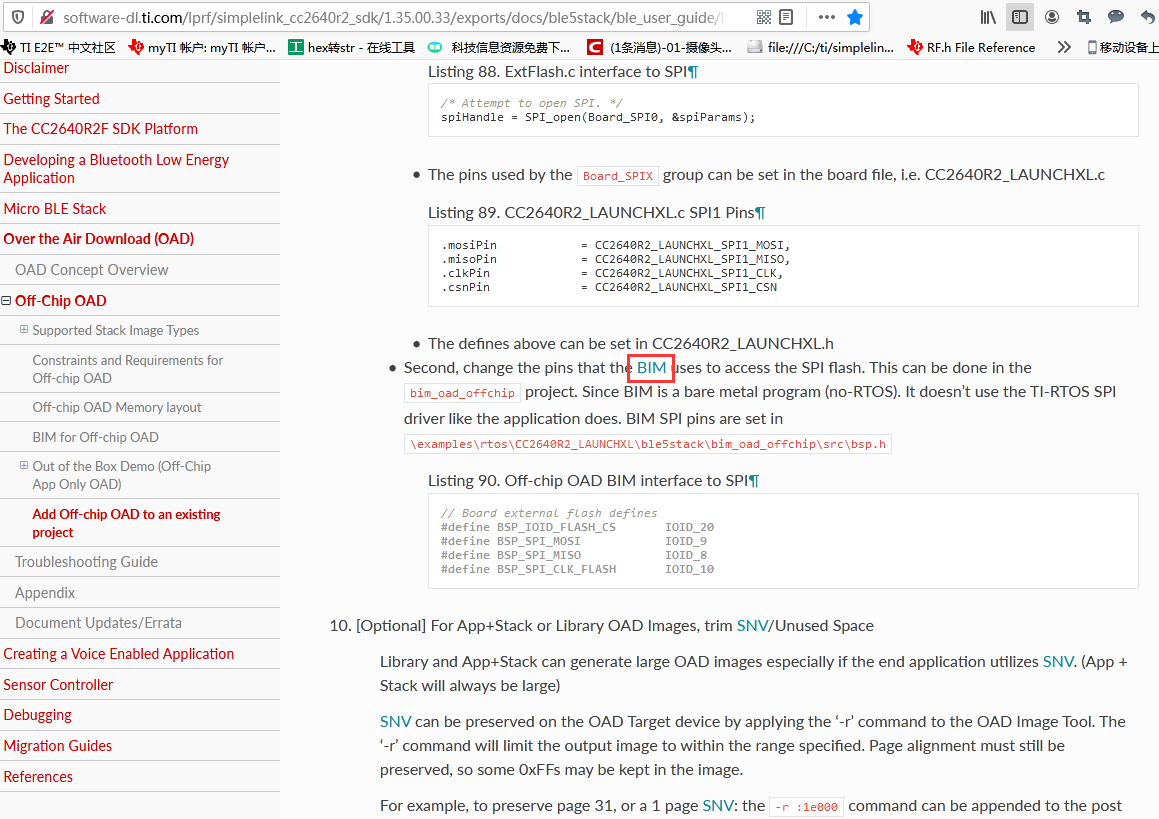The height and width of the screenshot is (819, 1159).
Task: Follow the BIM hyperlink in the text
Action: pos(650,368)
